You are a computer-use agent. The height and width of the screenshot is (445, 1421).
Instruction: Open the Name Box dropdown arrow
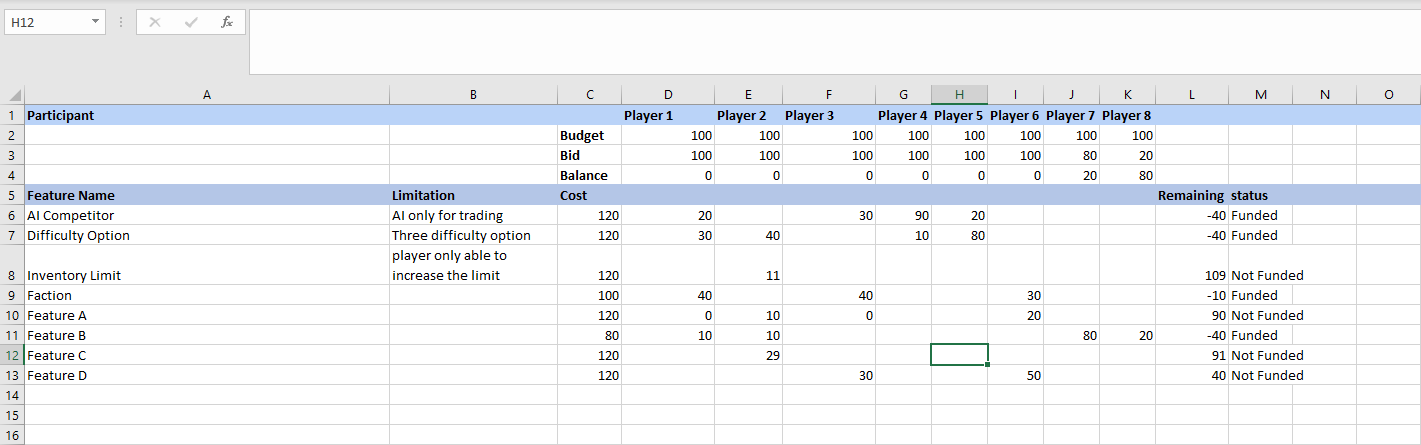click(x=95, y=22)
